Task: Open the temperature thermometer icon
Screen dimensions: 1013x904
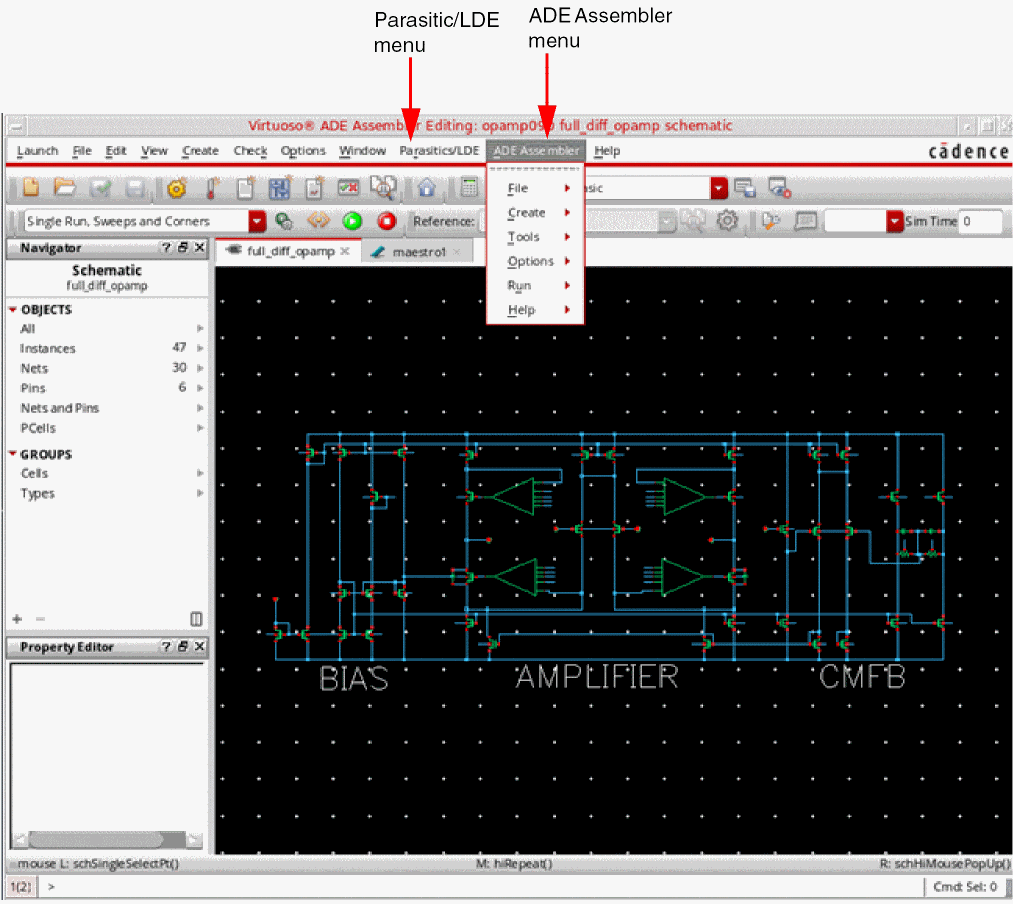Action: pyautogui.click(x=211, y=187)
